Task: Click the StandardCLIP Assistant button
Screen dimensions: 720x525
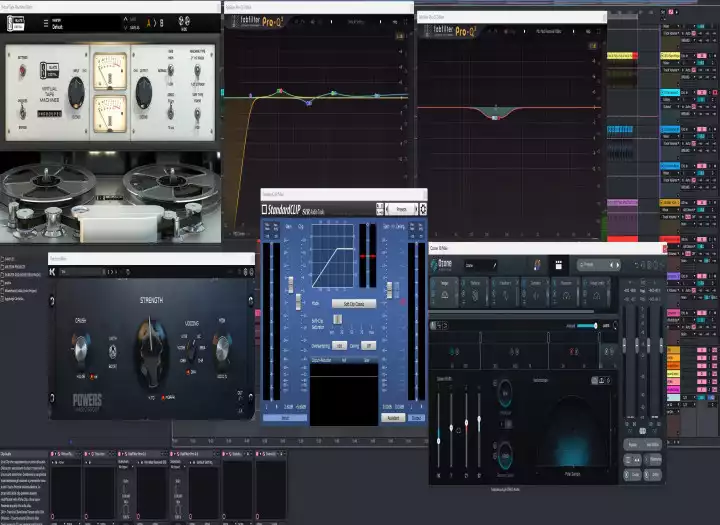Action: coord(393,418)
